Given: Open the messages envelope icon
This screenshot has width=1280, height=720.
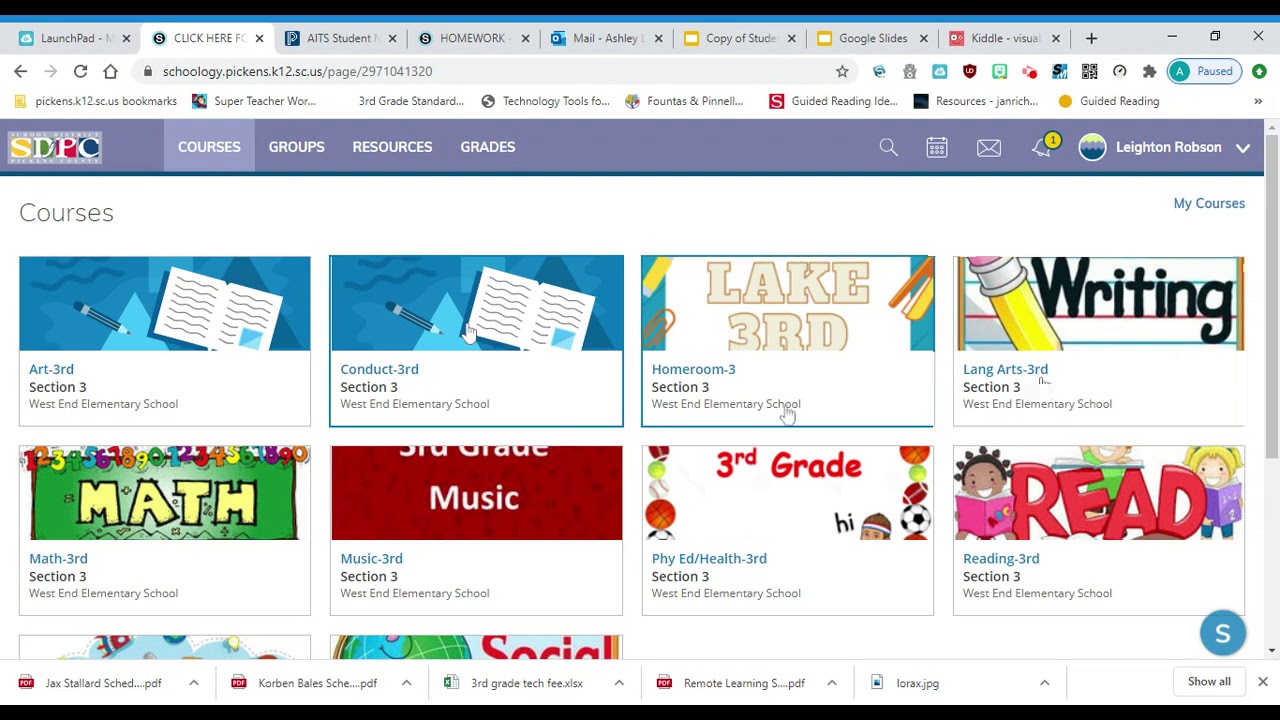Looking at the screenshot, I should pos(989,147).
